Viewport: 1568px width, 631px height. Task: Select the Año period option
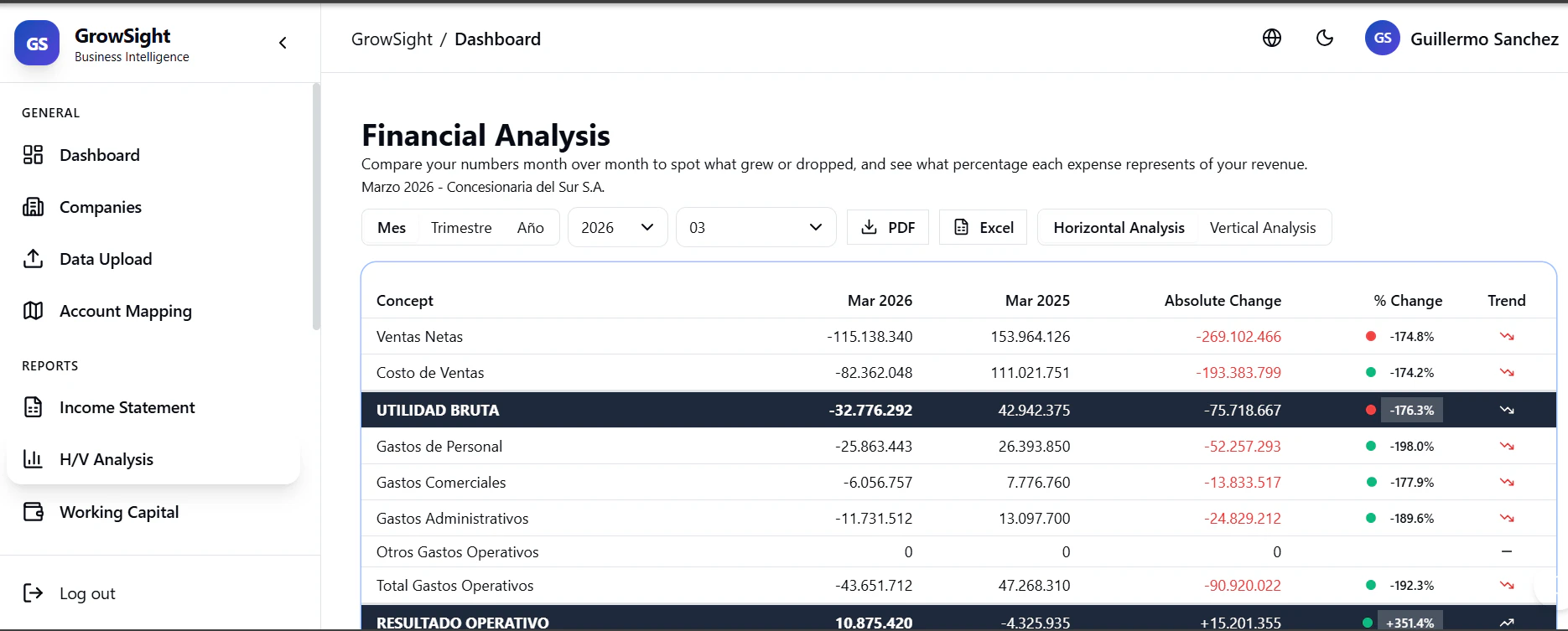coord(530,227)
